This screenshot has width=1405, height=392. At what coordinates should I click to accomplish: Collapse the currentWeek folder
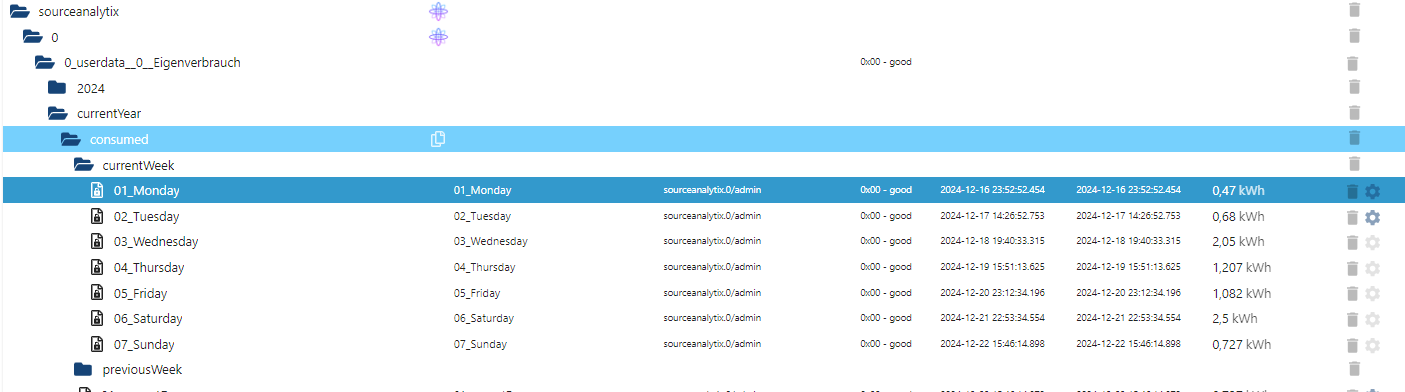coord(83,165)
